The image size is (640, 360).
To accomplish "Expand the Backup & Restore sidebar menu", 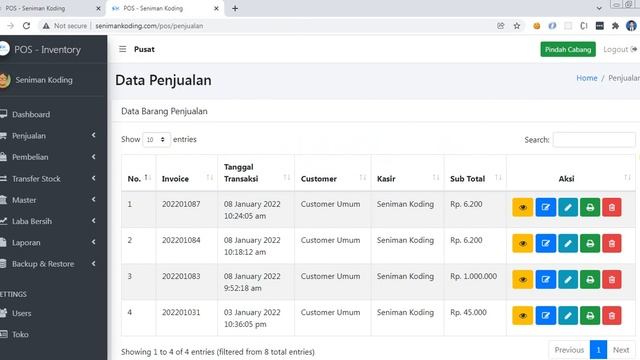I will [48, 264].
